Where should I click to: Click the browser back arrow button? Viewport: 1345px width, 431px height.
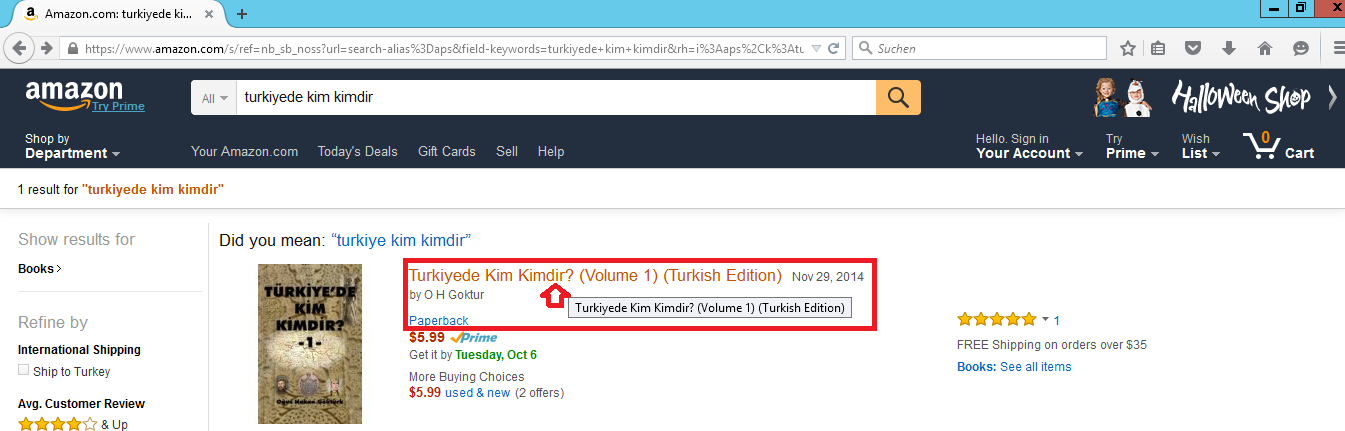[x=19, y=48]
